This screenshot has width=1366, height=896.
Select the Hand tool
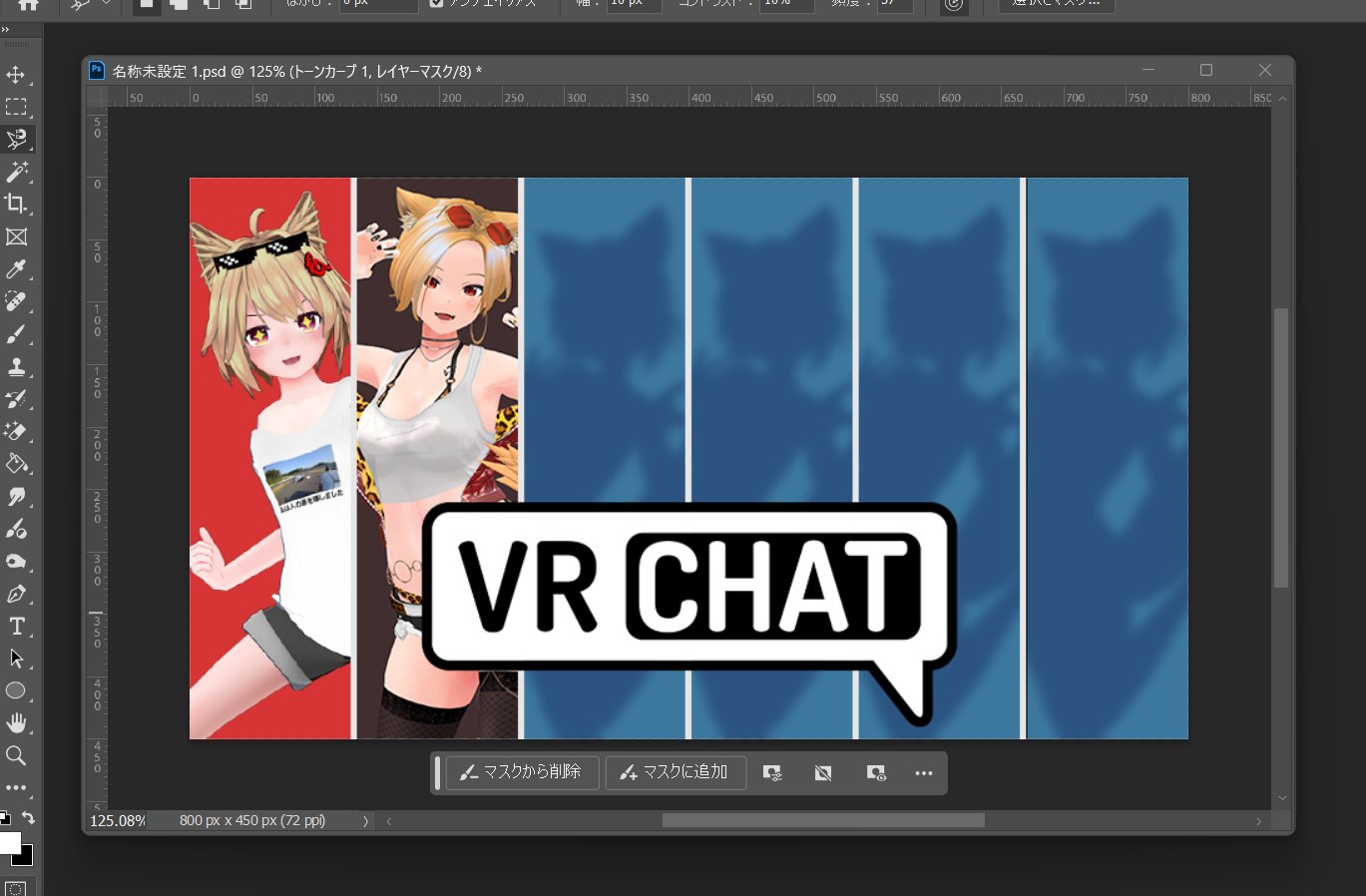point(16,722)
